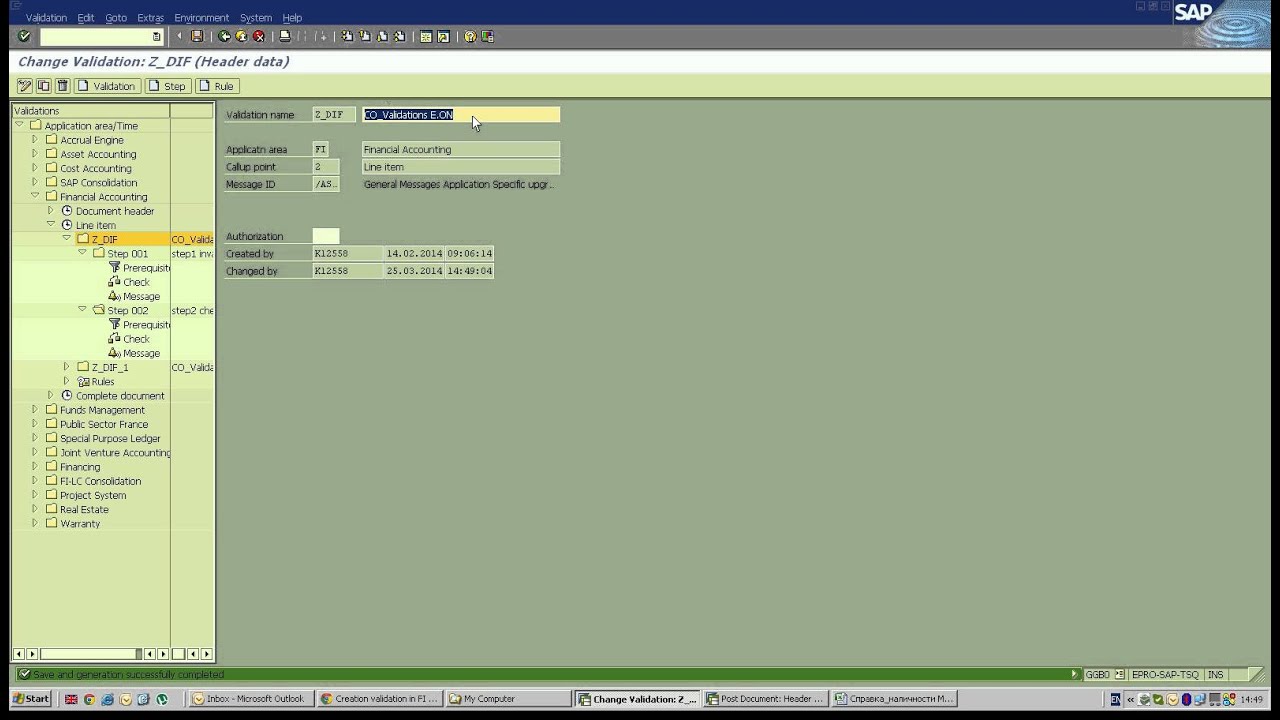Expand the Z_DIF_1 node
The width and height of the screenshot is (1280, 720).
pos(67,367)
